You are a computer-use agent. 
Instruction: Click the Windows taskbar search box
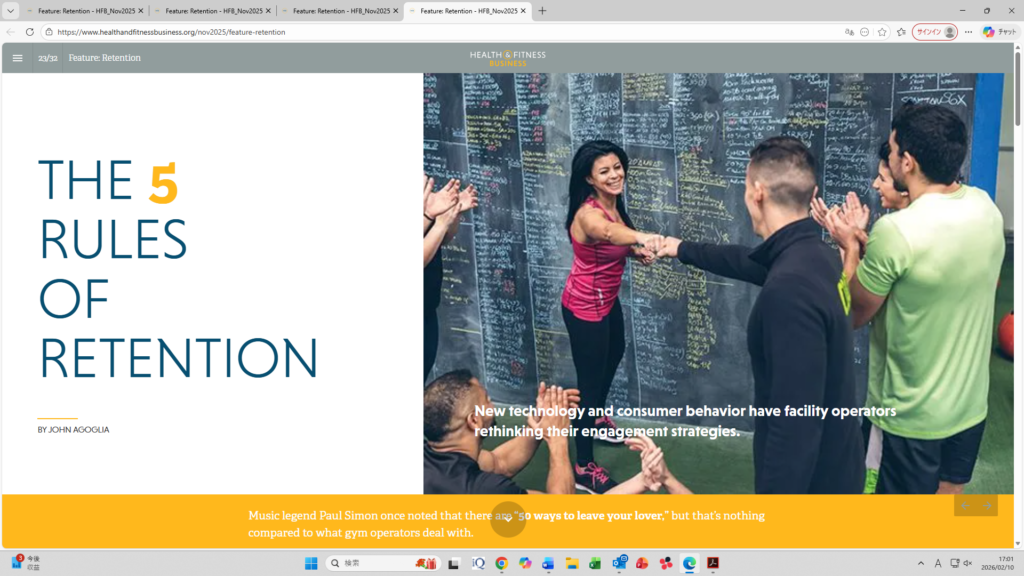[x=383, y=563]
